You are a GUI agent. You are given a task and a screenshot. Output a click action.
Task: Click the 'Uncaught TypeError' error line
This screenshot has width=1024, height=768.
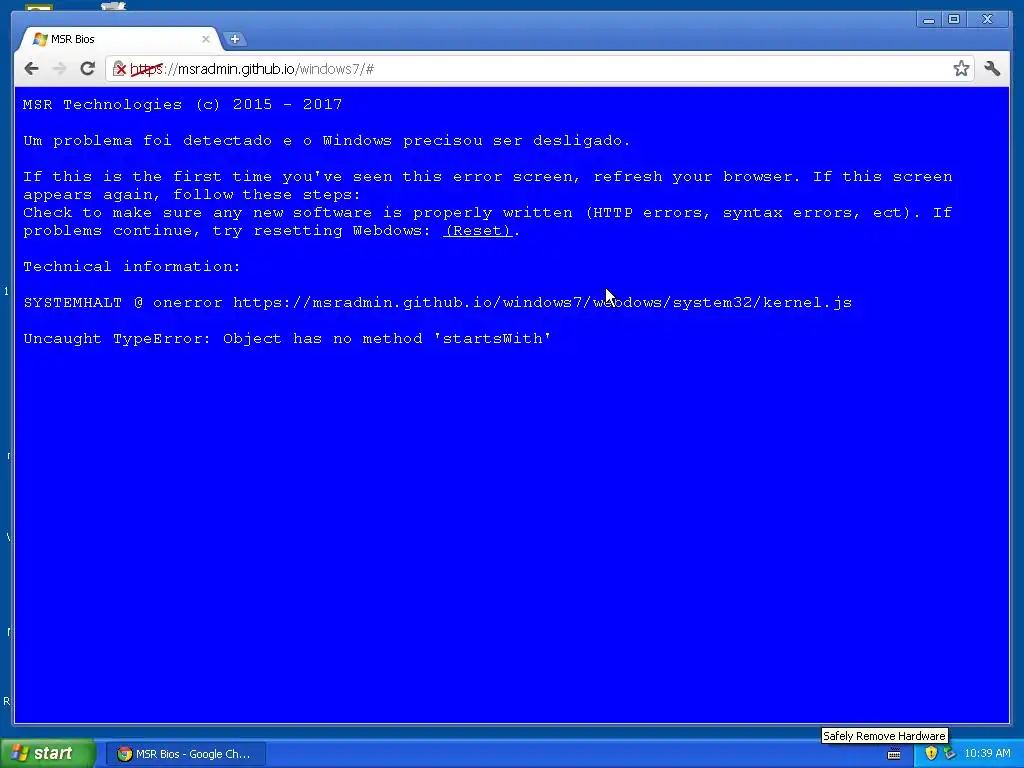coord(287,338)
